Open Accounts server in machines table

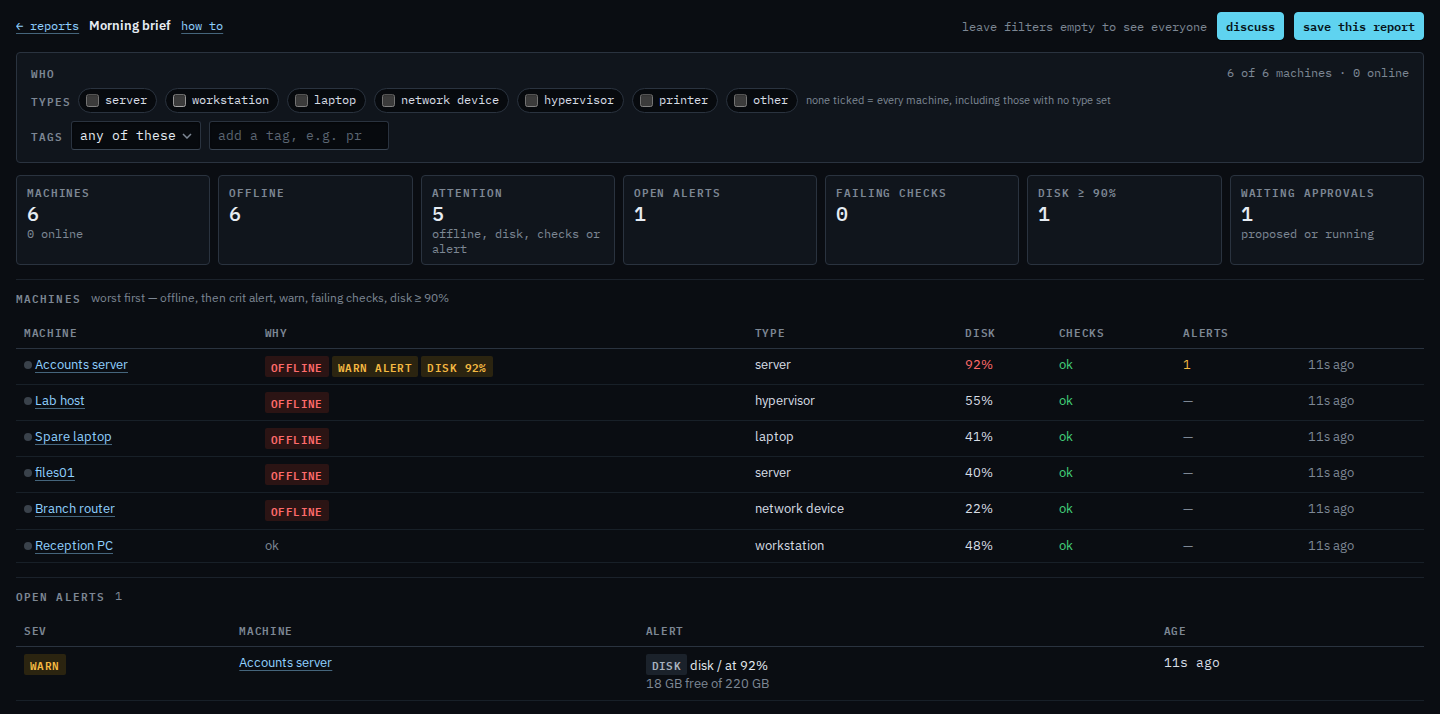pos(81,365)
